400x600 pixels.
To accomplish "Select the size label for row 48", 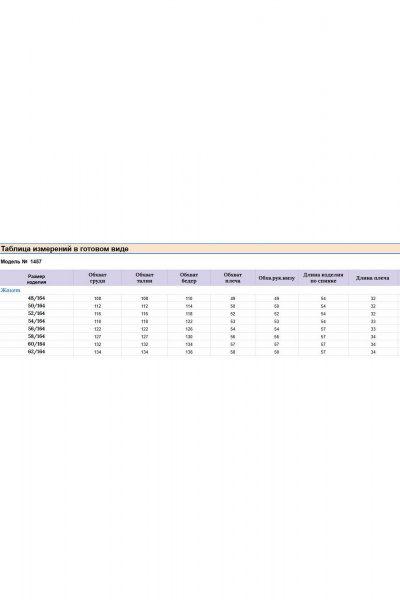I will 36,298.
